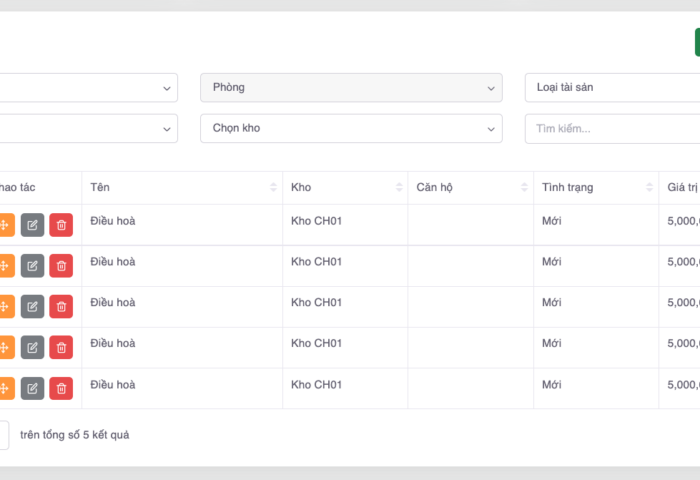Image resolution: width=700 pixels, height=480 pixels.
Task: Open the Phòng dropdown
Action: pos(351,88)
